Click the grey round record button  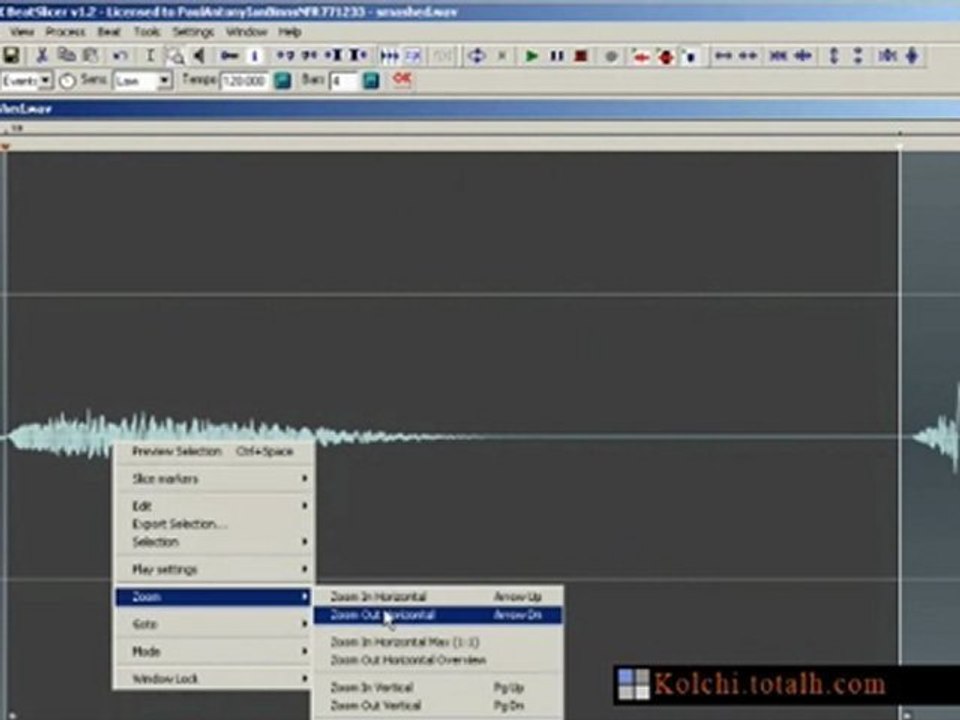[610, 57]
